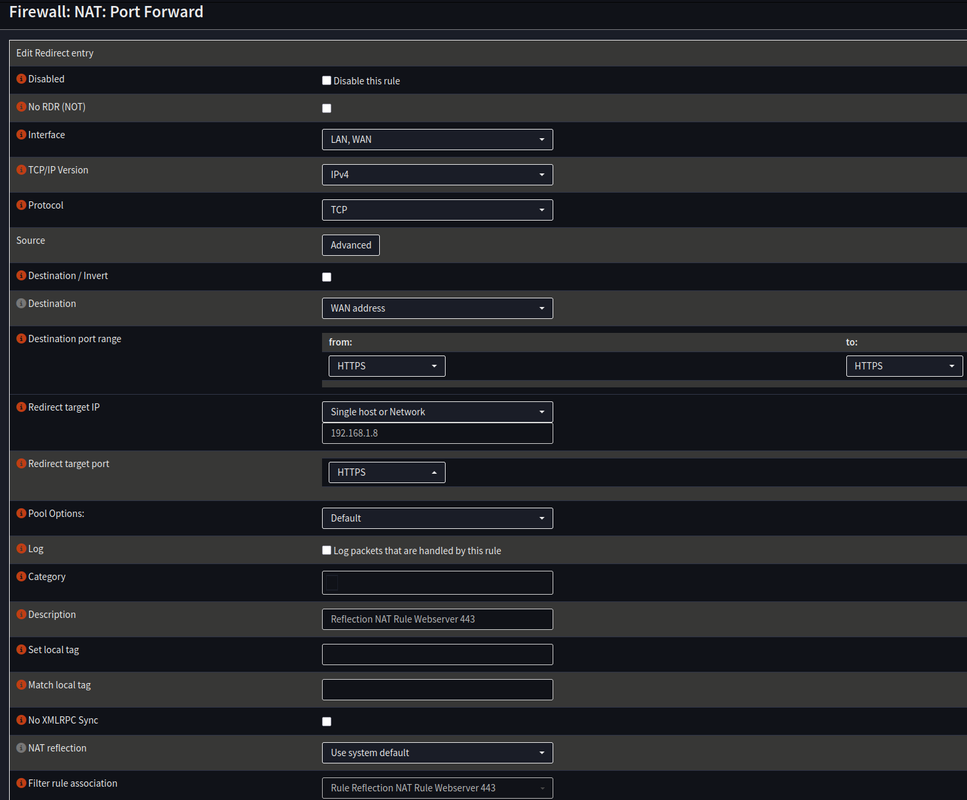The width and height of the screenshot is (967, 800).
Task: Click the Set local tag input field
Action: coord(437,654)
